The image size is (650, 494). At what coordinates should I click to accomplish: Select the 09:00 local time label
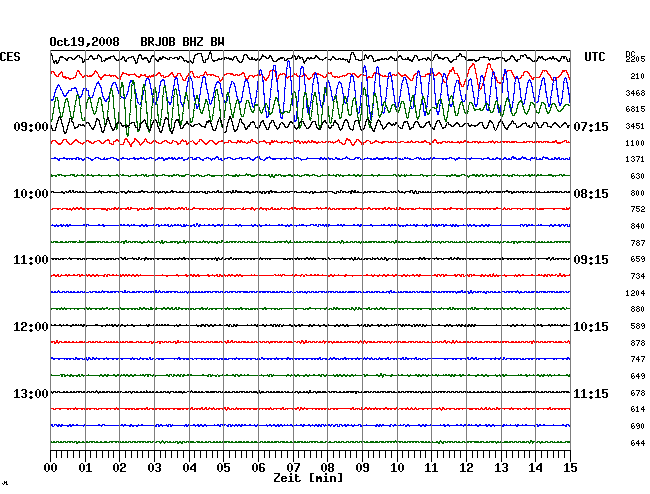point(31,126)
